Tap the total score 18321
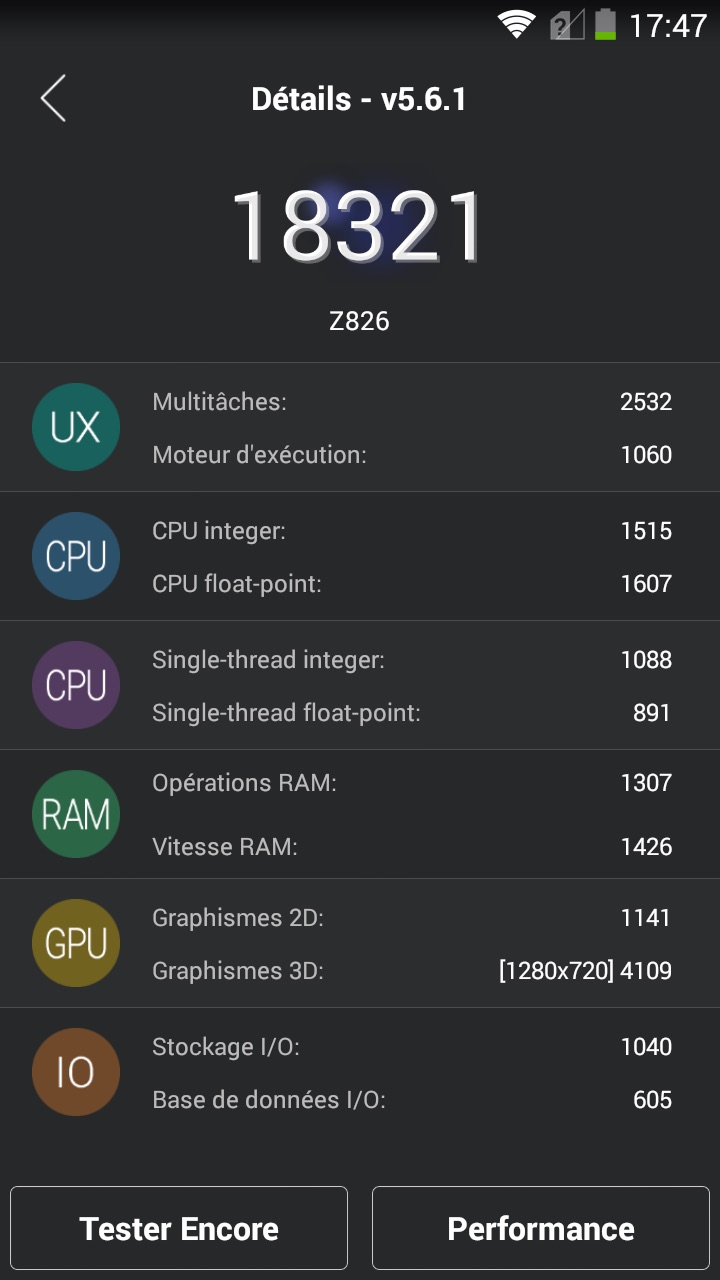The image size is (720, 1280). point(358,226)
